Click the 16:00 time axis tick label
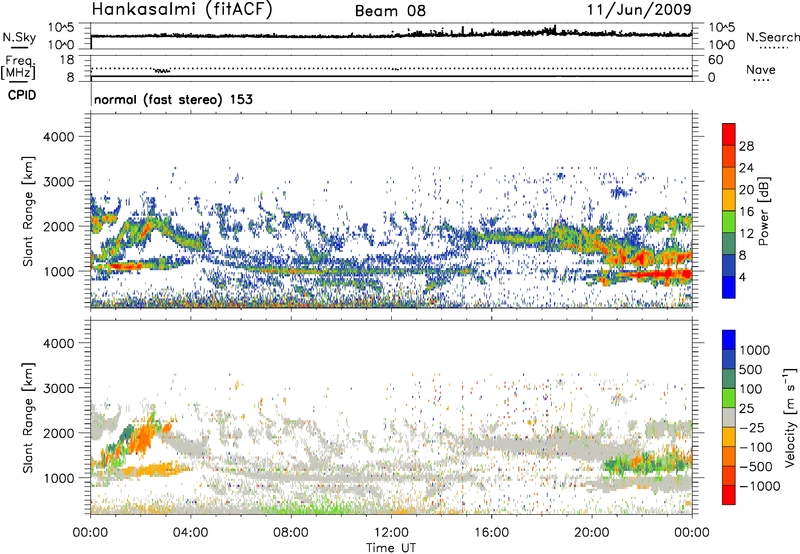Viewport: 800px width, 554px height. (491, 533)
